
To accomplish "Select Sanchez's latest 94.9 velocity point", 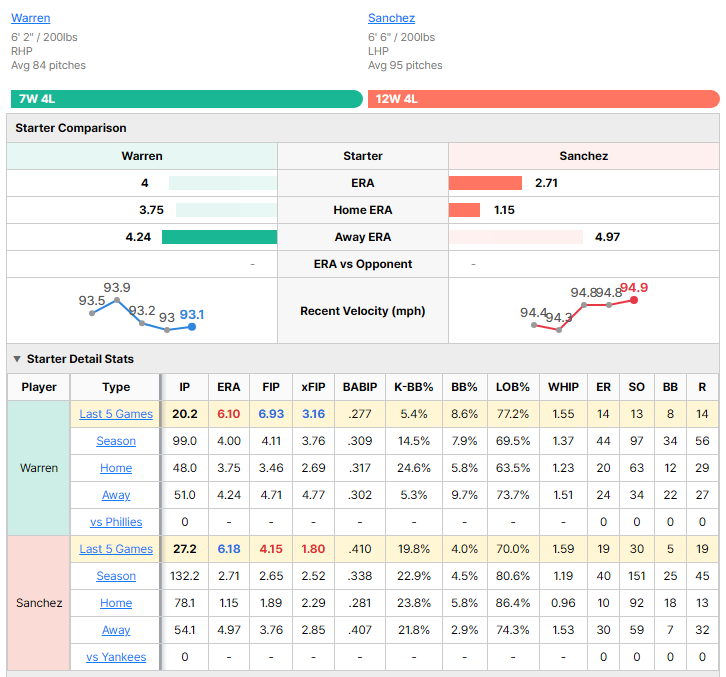I will [634, 300].
